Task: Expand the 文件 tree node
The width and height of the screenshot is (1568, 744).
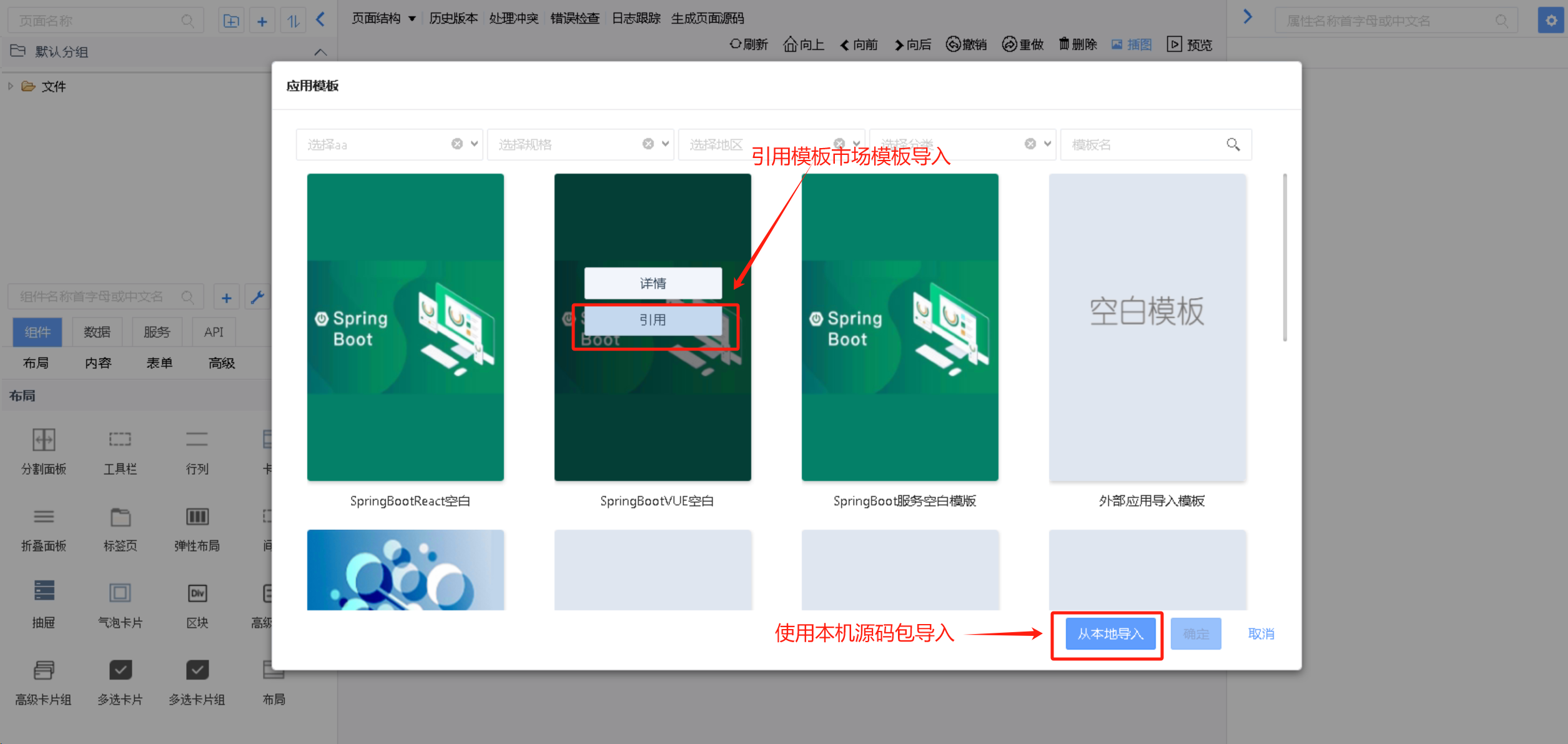Action: point(11,86)
